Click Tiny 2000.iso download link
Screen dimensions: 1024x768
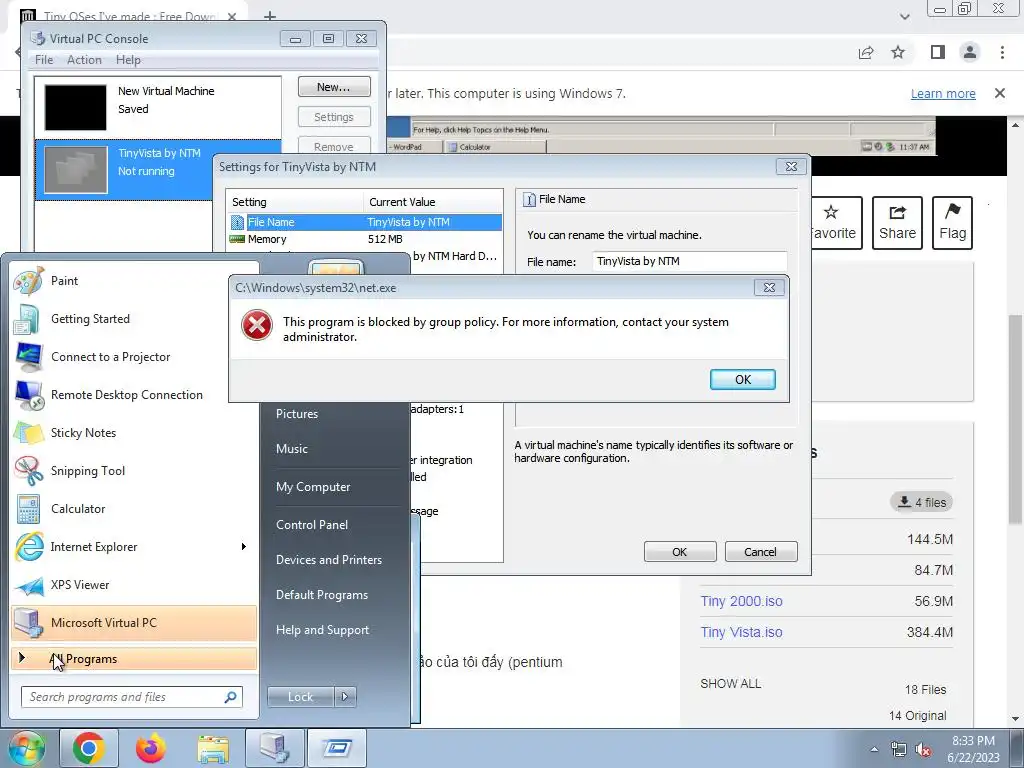pyautogui.click(x=741, y=601)
